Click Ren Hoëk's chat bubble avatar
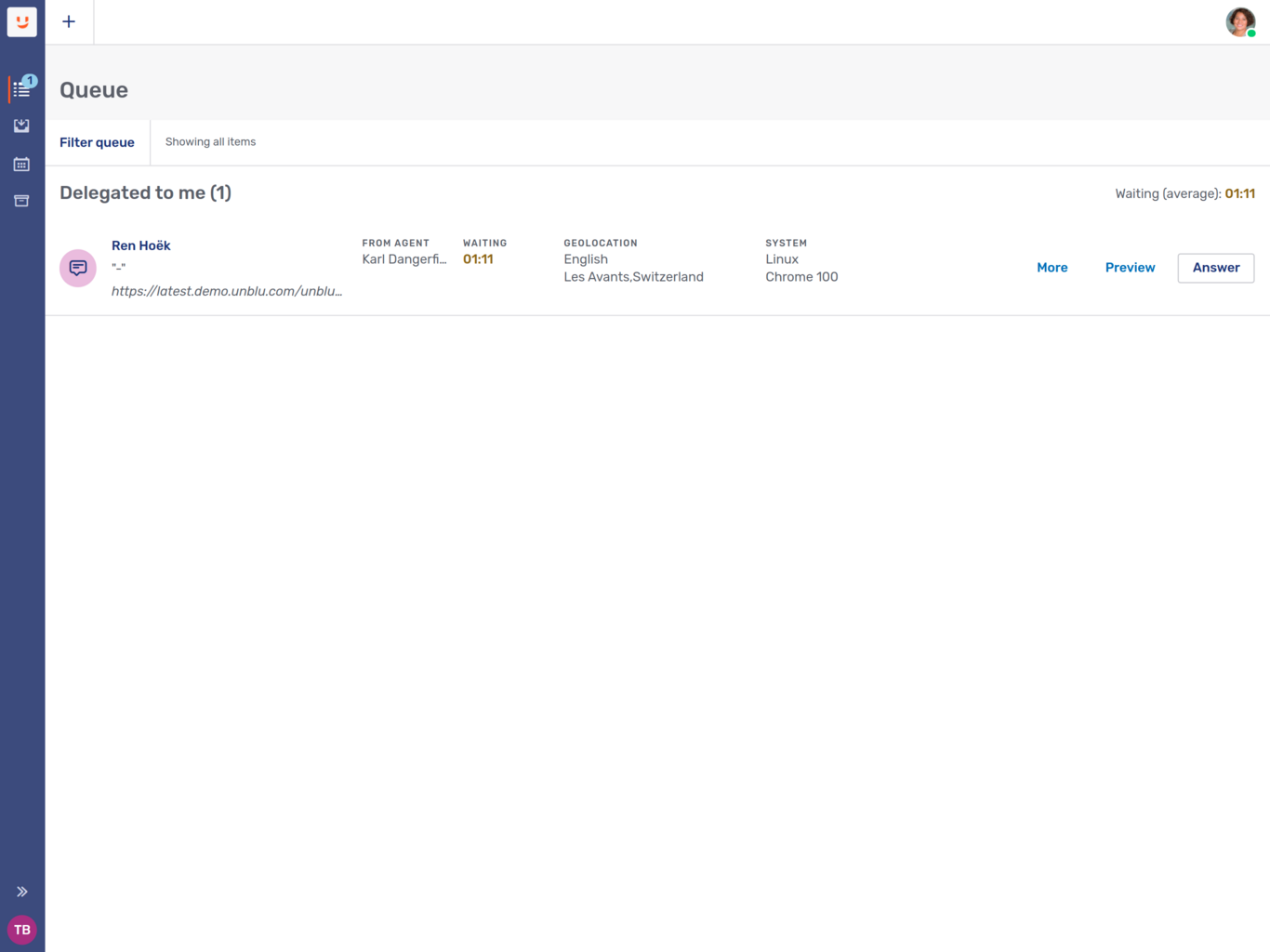 coord(78,267)
